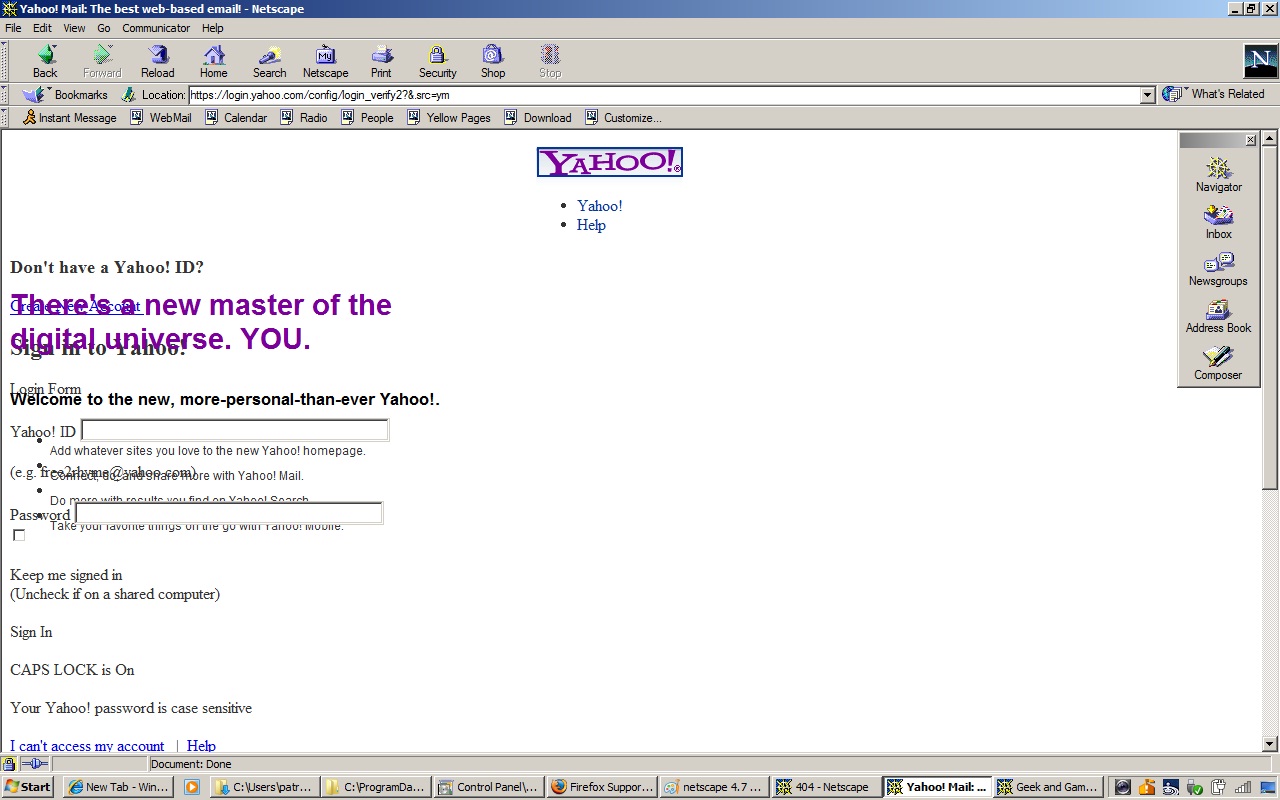The height and width of the screenshot is (800, 1280).
Task: Switch to Geek and Gam... taskbar window
Action: [x=1050, y=787]
